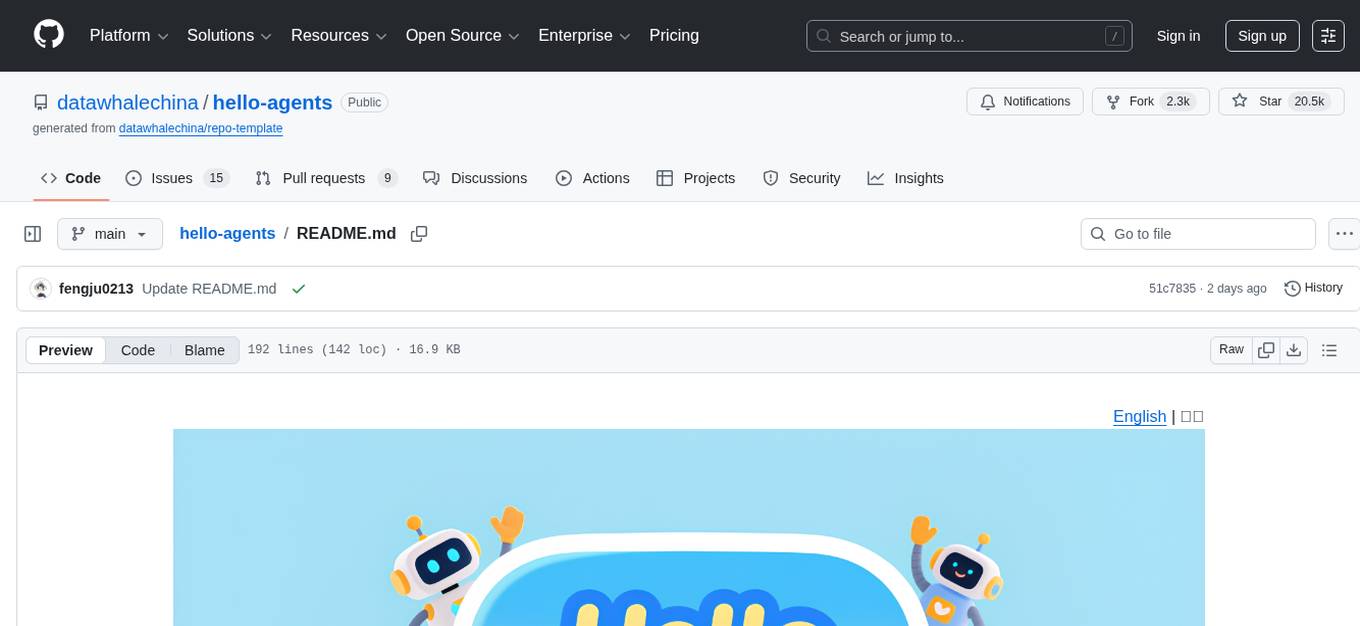This screenshot has height=626, width=1360.
Task: Collapse the file tree side panel
Action: tap(33, 234)
